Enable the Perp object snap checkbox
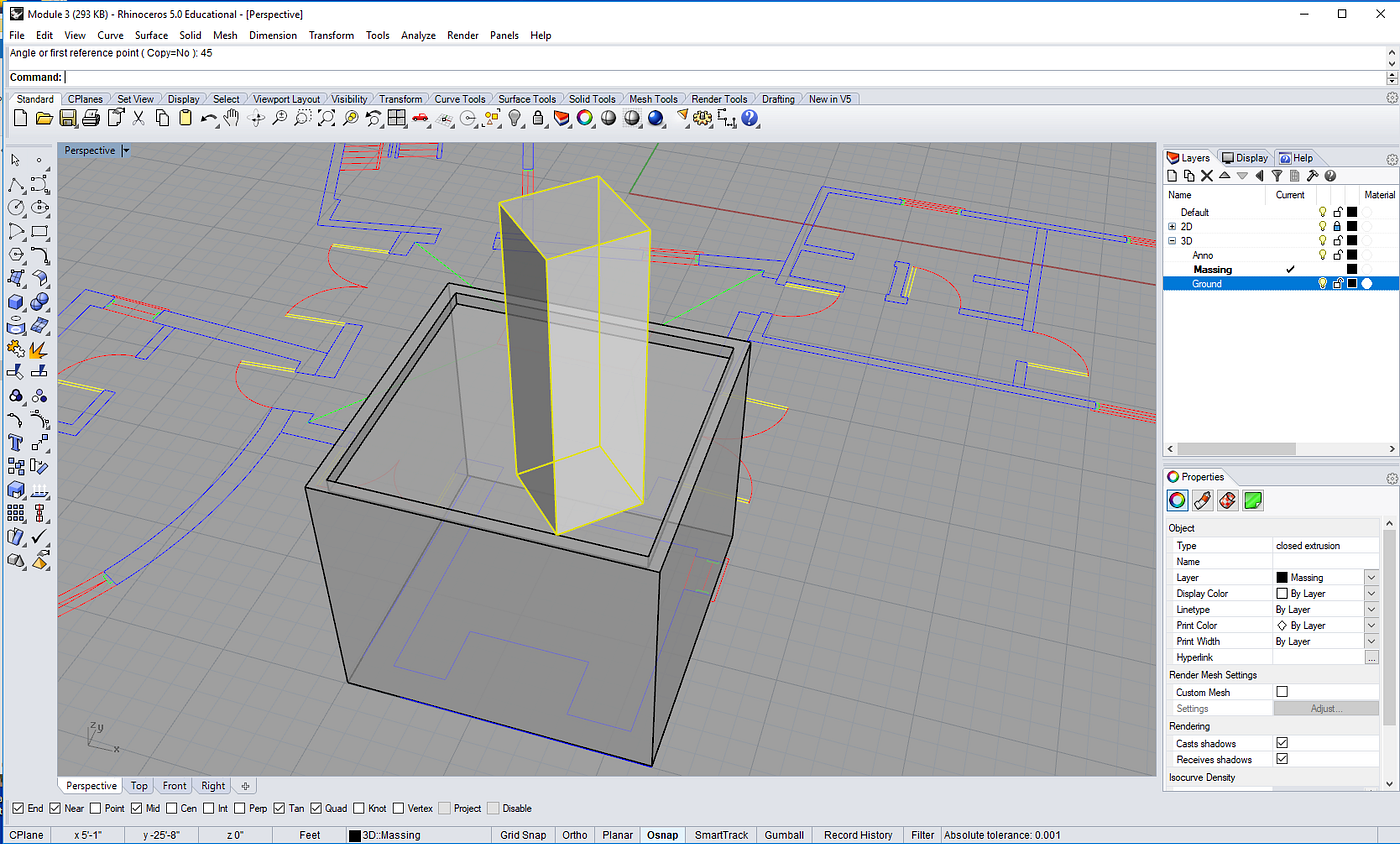This screenshot has height=844, width=1400. coord(238,808)
